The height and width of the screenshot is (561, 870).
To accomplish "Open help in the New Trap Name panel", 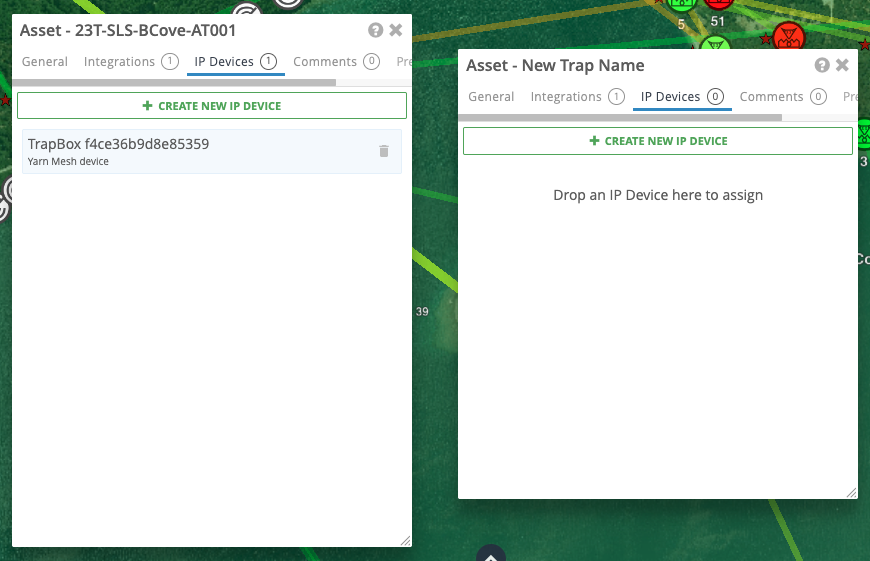I will (x=822, y=65).
